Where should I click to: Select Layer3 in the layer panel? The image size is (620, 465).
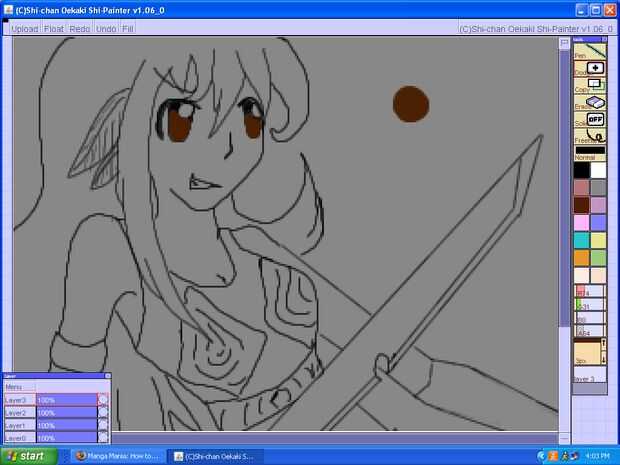[x=20, y=400]
